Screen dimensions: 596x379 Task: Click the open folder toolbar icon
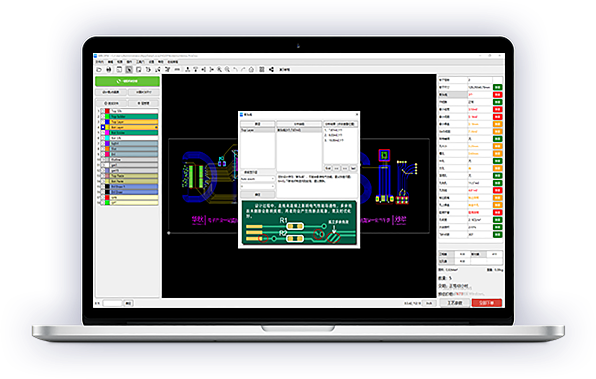[x=99, y=70]
